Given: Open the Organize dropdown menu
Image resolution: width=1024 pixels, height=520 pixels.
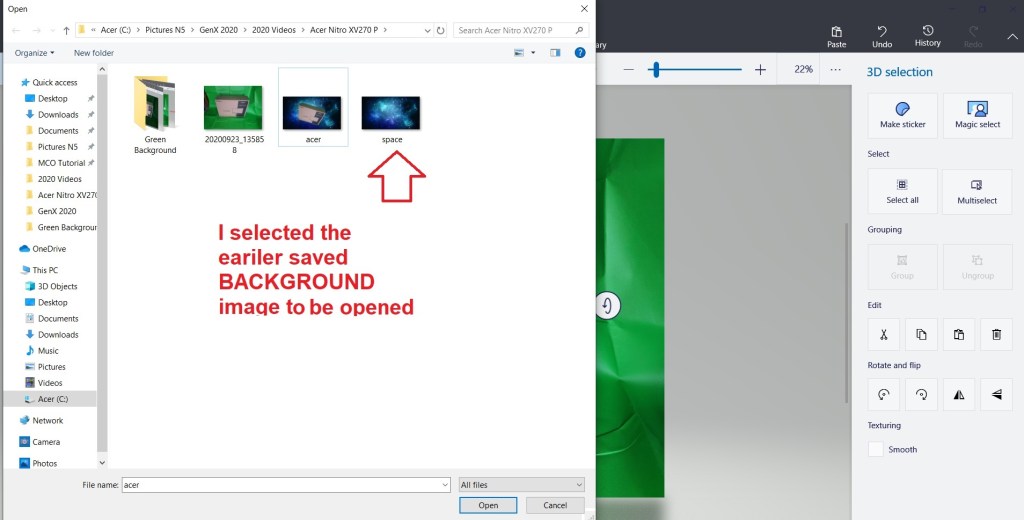Looking at the screenshot, I should [34, 52].
